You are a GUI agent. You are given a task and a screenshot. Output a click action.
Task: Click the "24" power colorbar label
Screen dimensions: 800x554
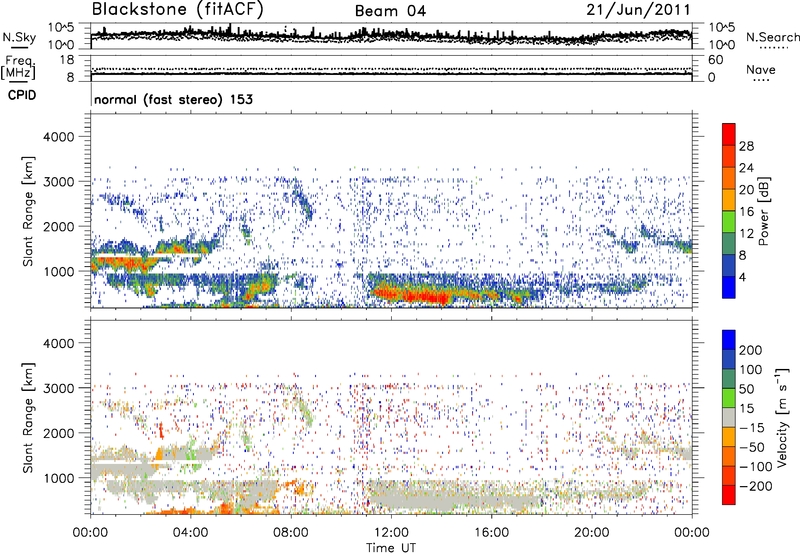746,168
